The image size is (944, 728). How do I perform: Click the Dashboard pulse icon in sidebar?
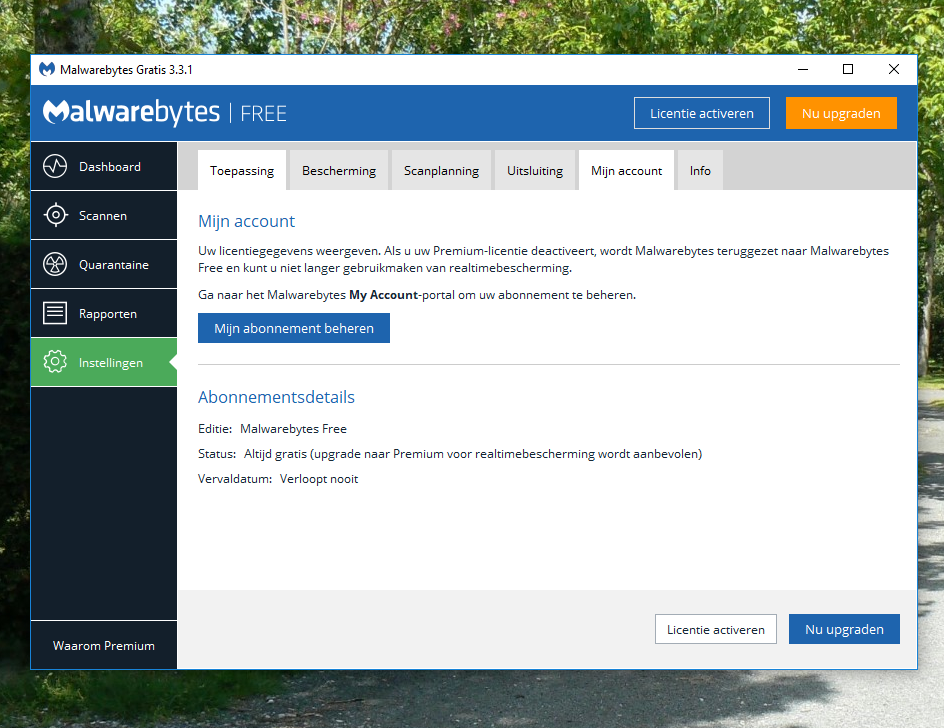pos(55,166)
